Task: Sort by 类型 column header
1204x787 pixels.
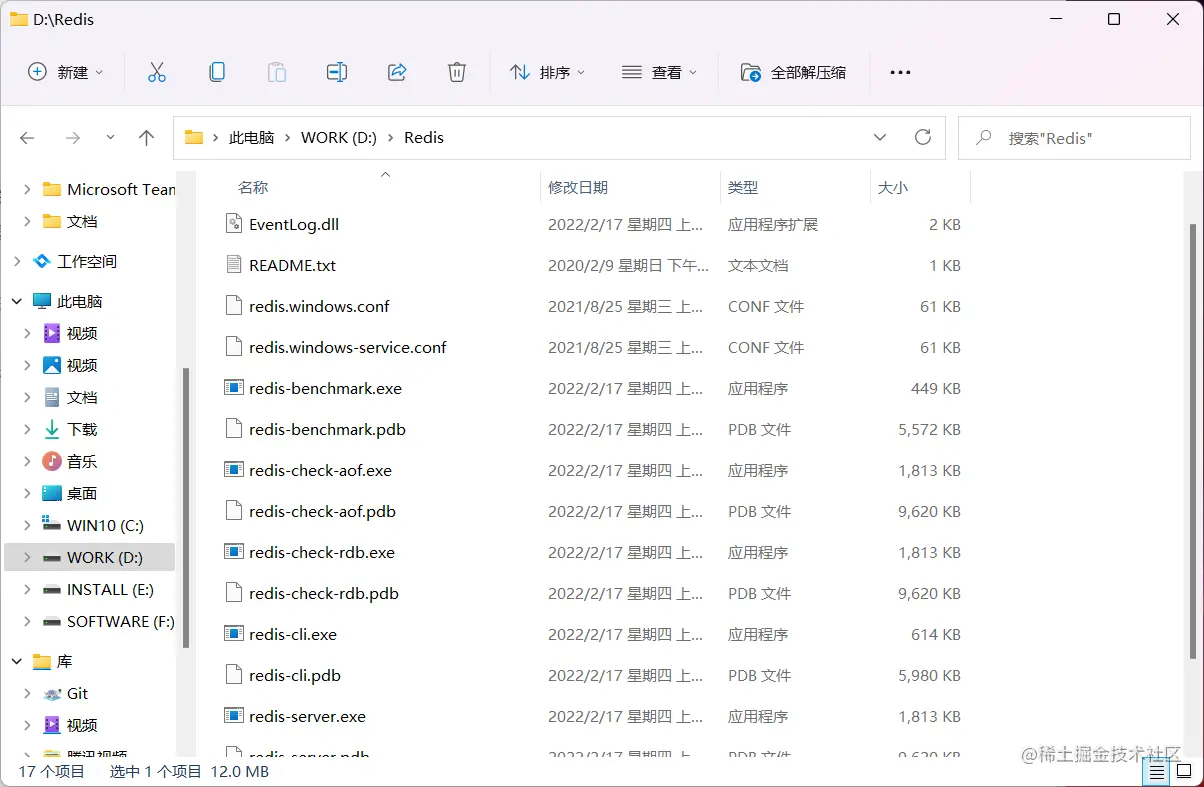Action: click(x=743, y=187)
